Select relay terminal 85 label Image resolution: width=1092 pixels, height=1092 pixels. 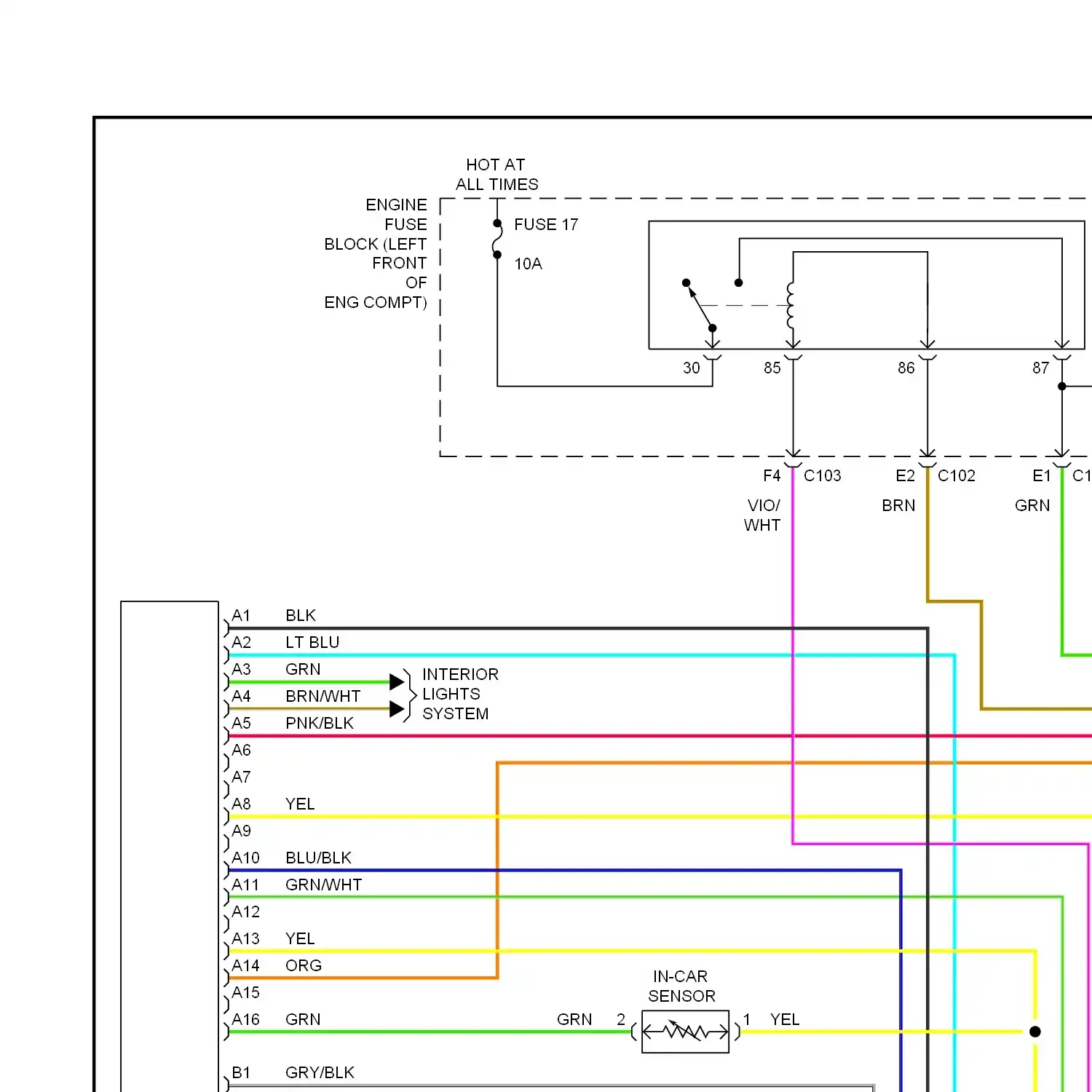point(772,368)
